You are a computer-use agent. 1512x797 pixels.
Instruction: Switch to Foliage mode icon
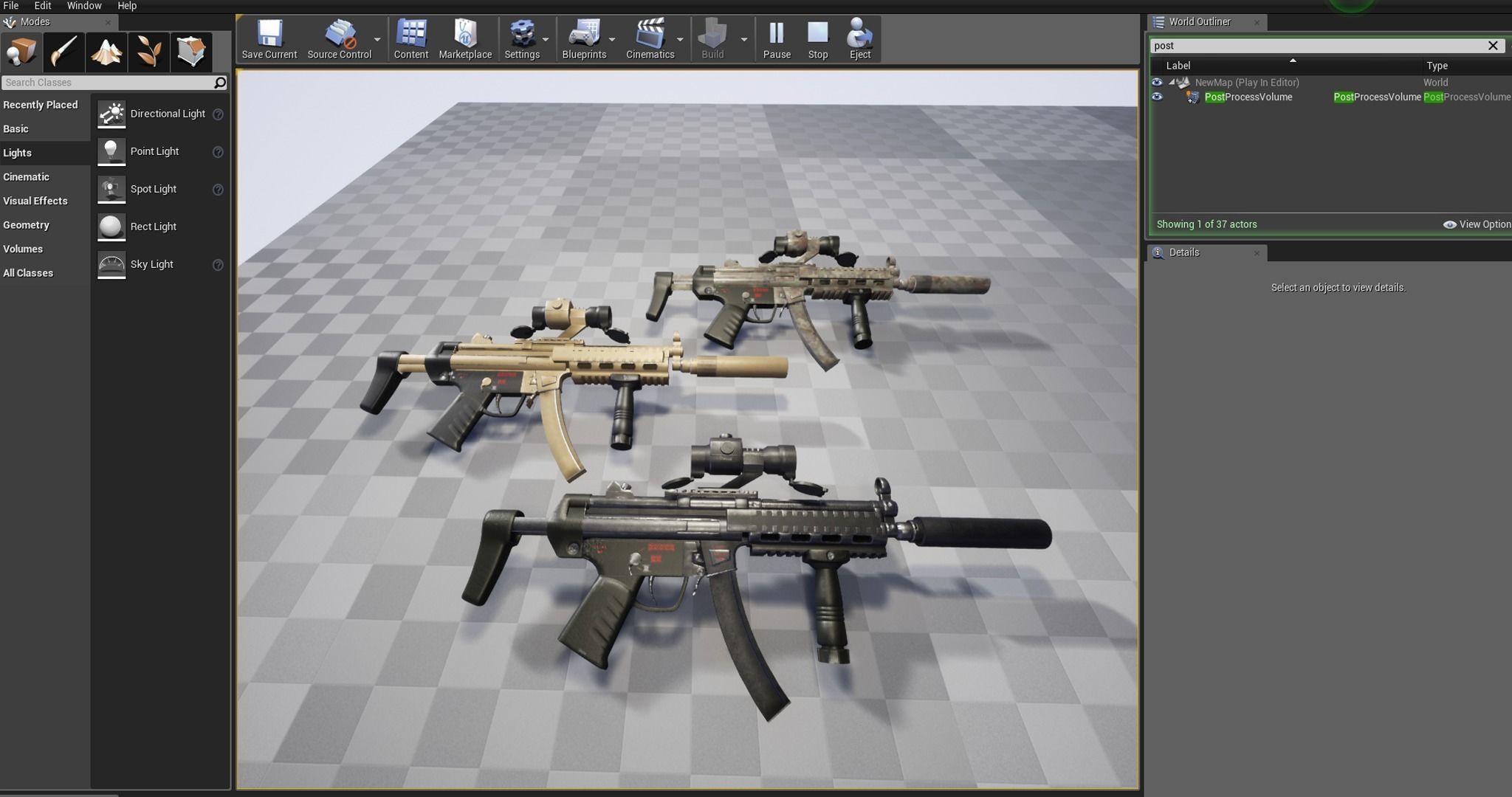pyautogui.click(x=148, y=52)
